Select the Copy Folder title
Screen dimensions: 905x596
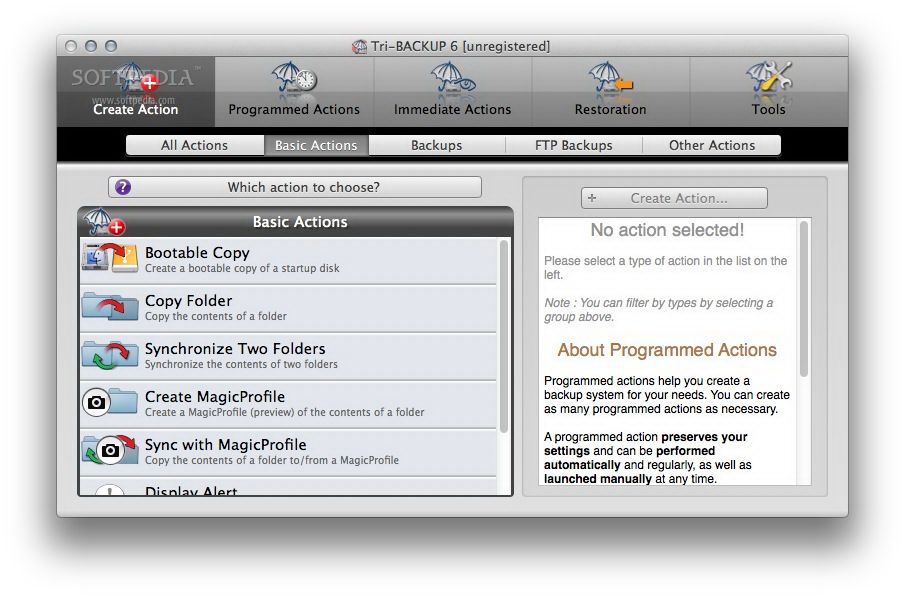point(189,301)
